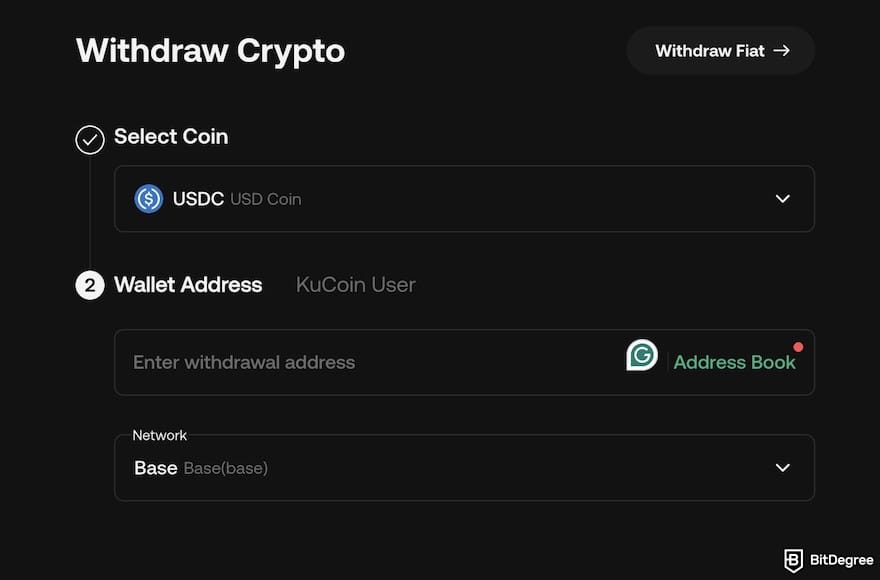
Task: Click the withdrawal address input field
Action: click(300, 362)
